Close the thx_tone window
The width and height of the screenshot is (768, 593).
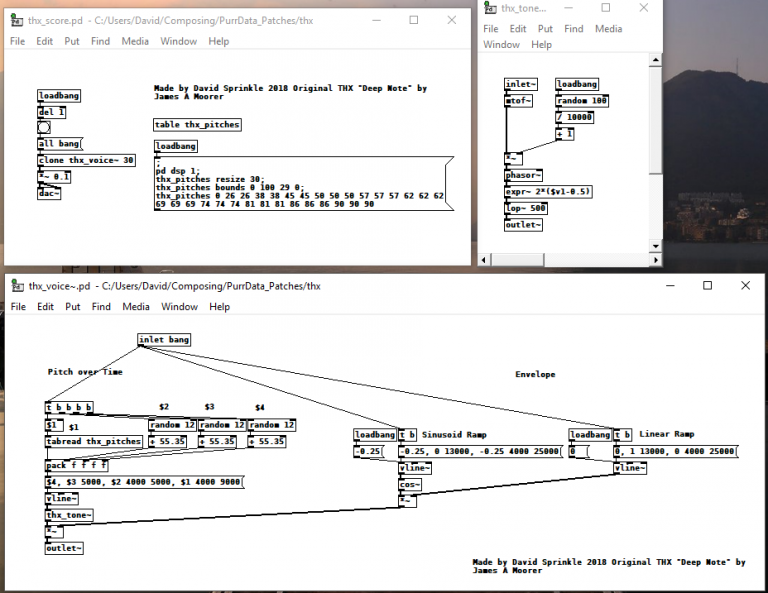tap(644, 8)
